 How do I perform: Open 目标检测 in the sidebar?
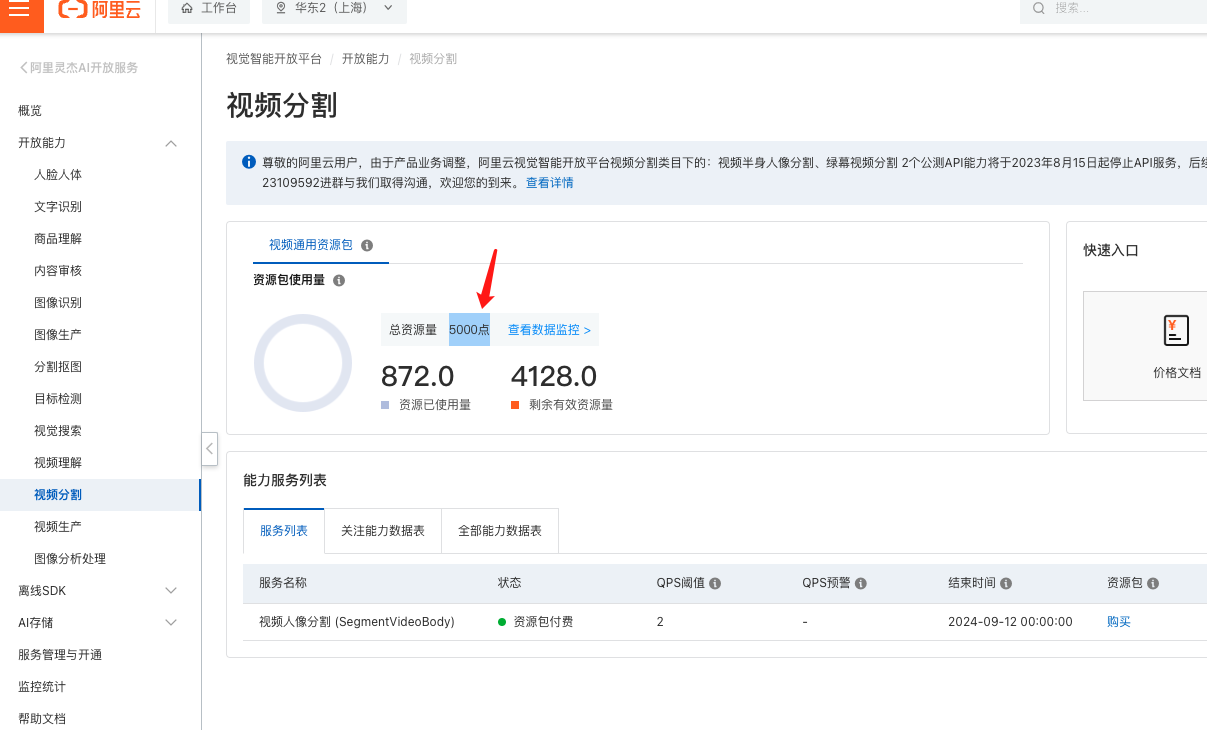58,399
